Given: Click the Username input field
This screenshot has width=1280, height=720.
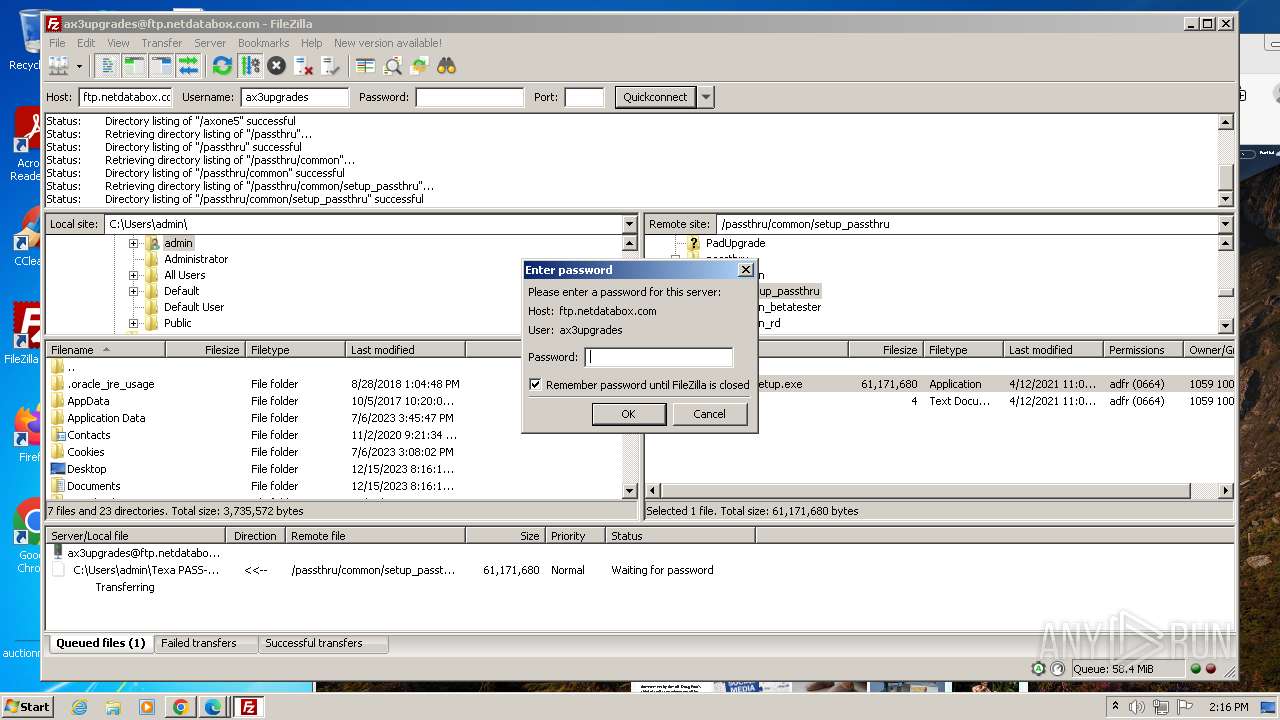Looking at the screenshot, I should [x=295, y=97].
